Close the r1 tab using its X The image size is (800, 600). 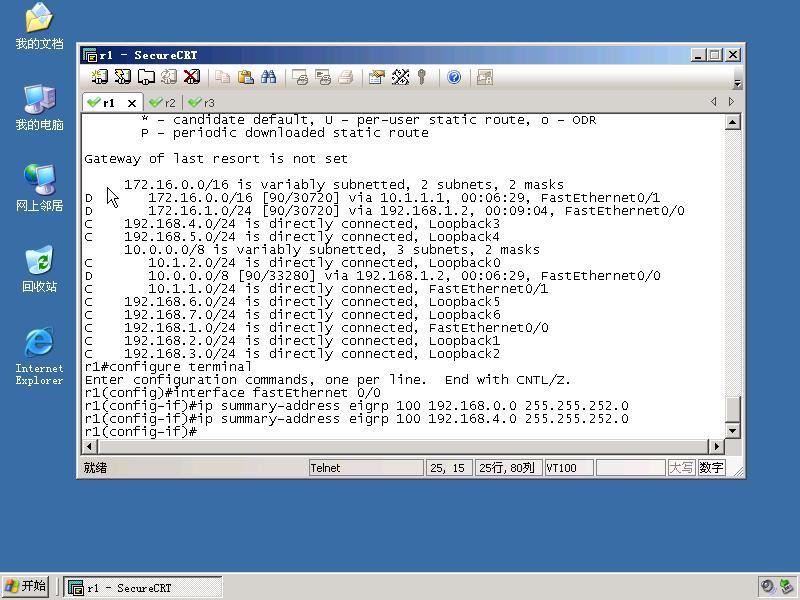(x=132, y=103)
